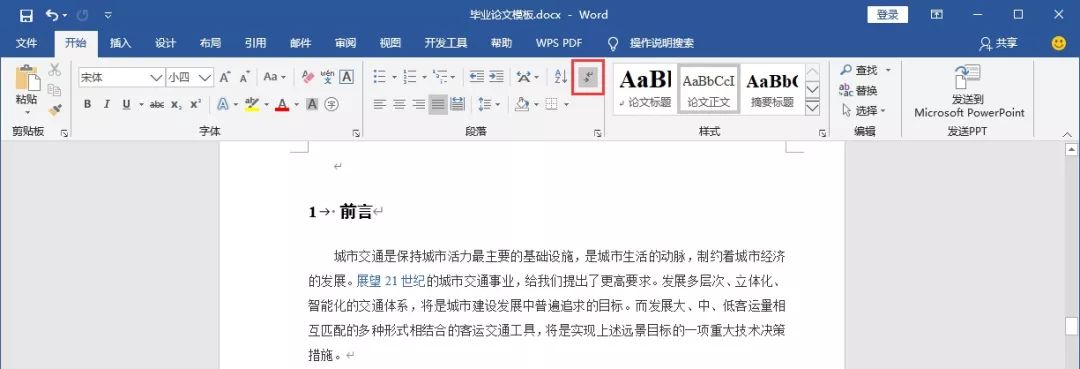Insert enclosed character (circled 字)
This screenshot has width=1080, height=369.
[x=331, y=105]
